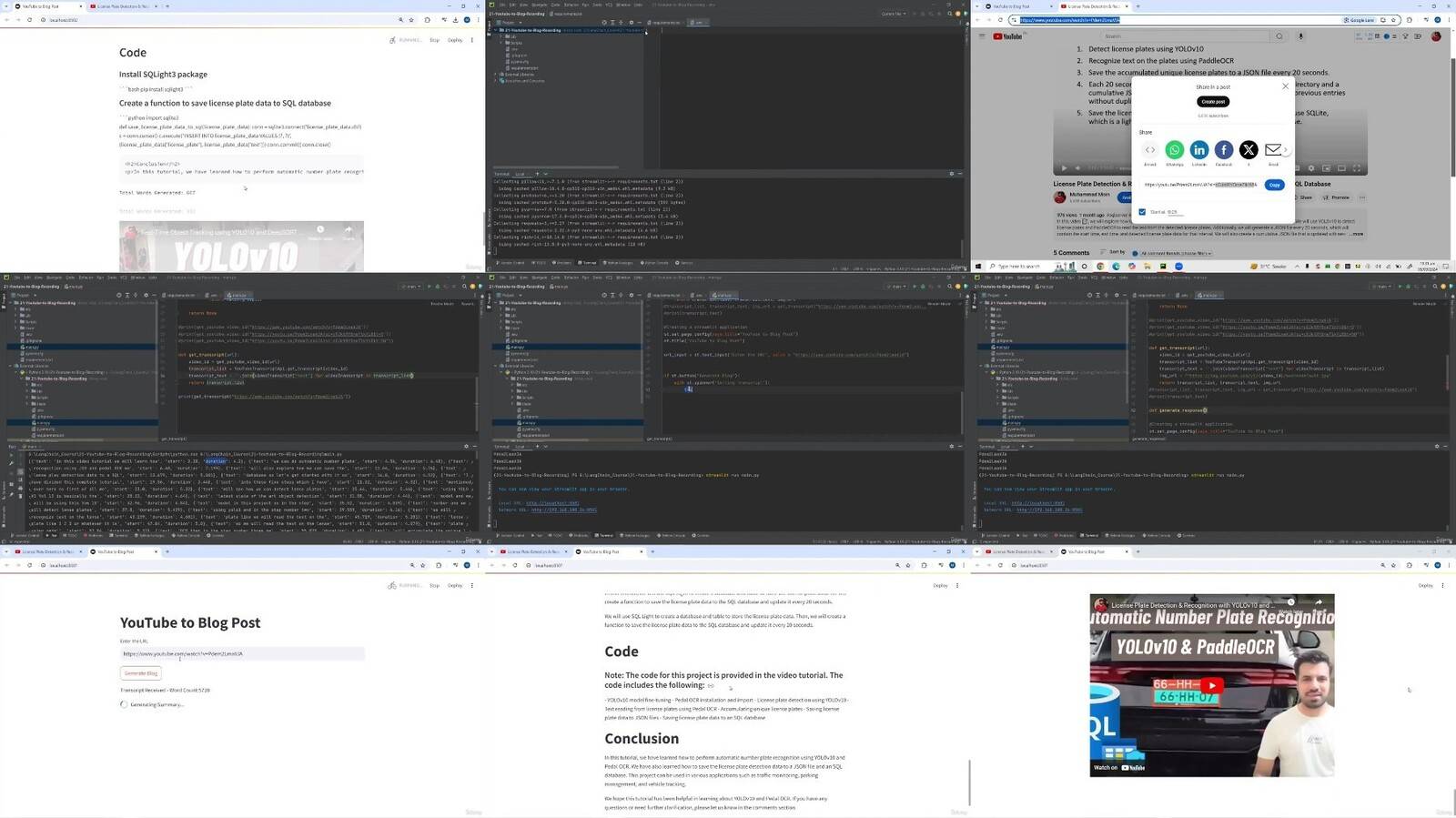Start voice search with the microphone icon
This screenshot has width=1456, height=818.
point(1300,36)
